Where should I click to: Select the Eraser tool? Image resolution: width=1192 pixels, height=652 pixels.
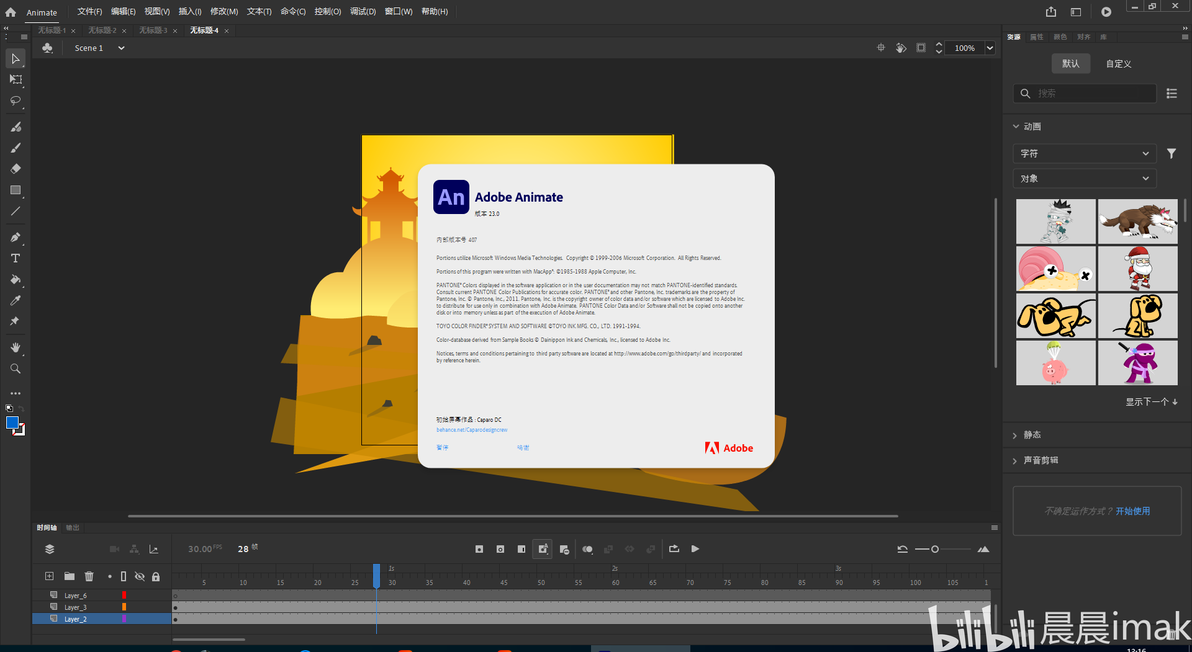pyautogui.click(x=15, y=169)
